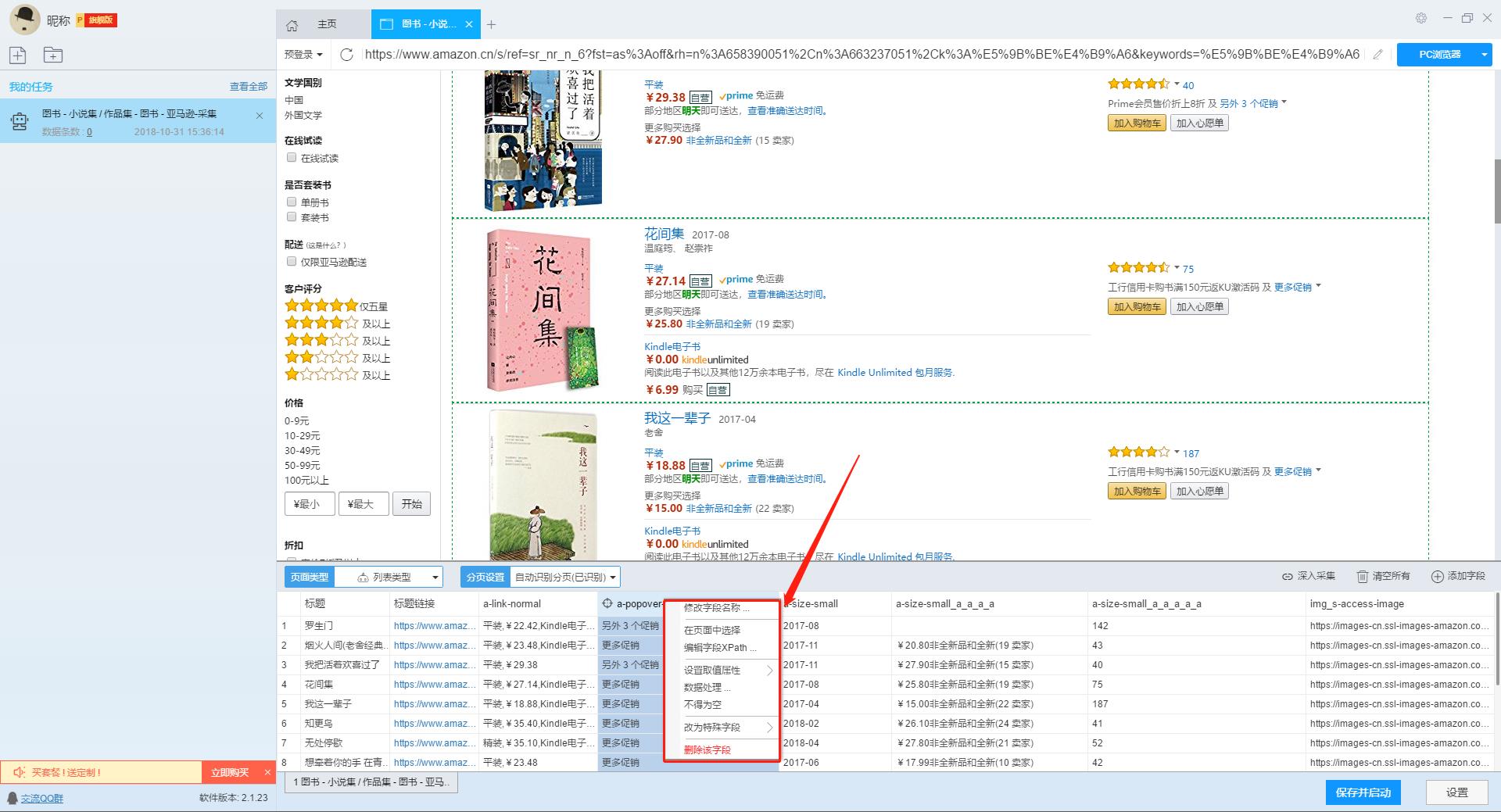1501x812 pixels.
Task: Select the one star 及以上 rating filter
Action: [x=321, y=374]
